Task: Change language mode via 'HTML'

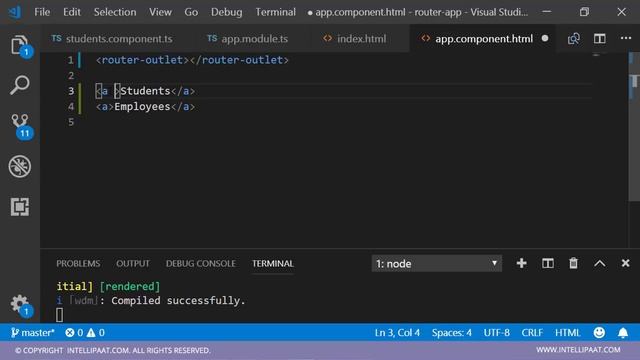Action: pos(567,333)
